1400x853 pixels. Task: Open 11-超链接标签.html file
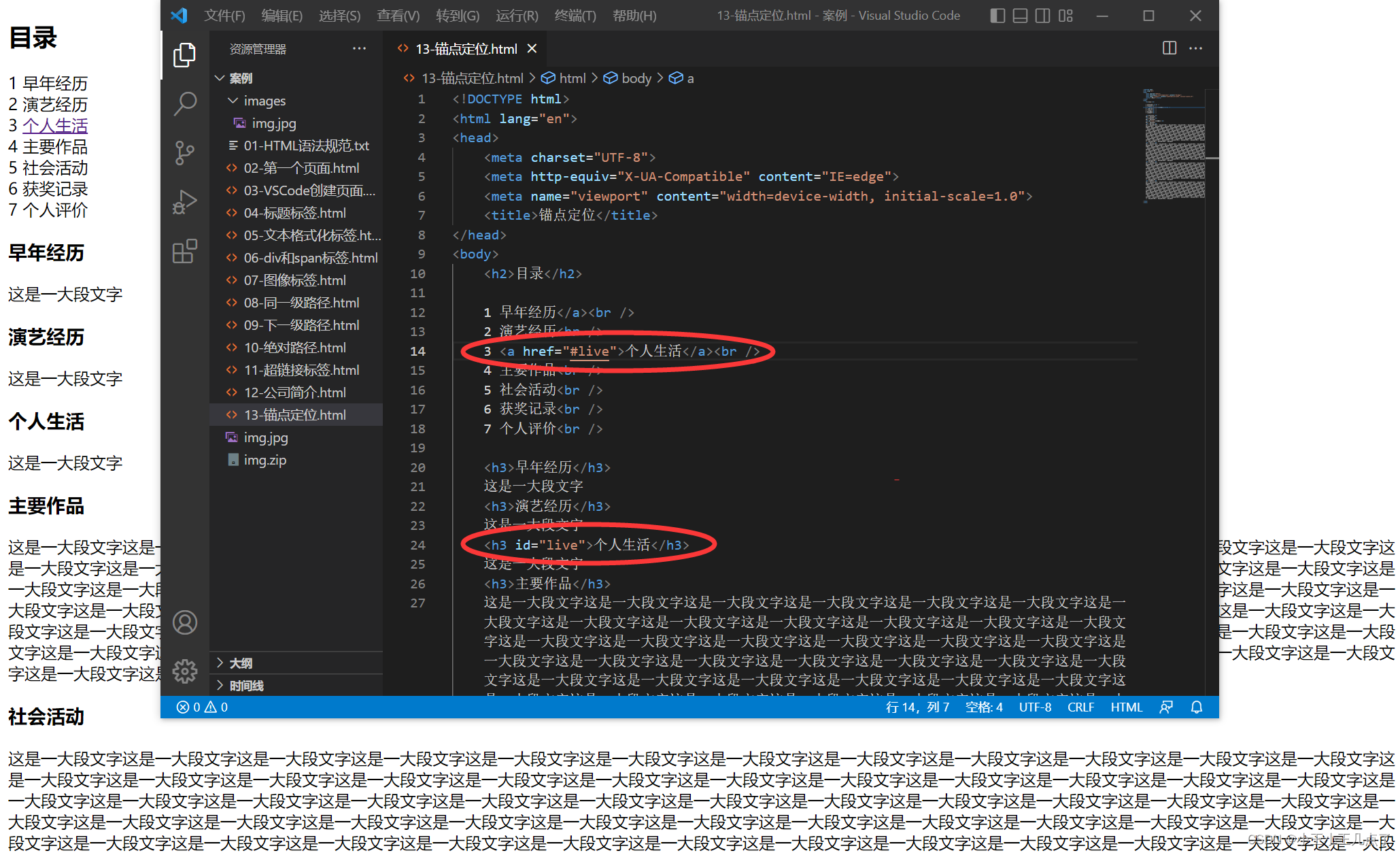pyautogui.click(x=296, y=370)
